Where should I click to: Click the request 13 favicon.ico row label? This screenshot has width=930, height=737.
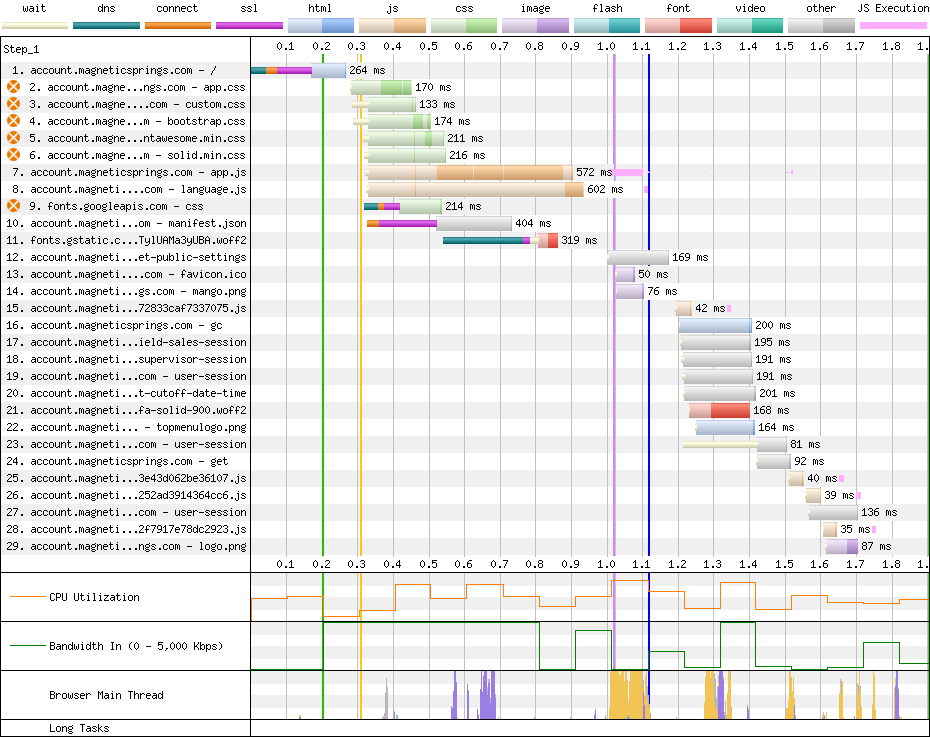pos(126,275)
